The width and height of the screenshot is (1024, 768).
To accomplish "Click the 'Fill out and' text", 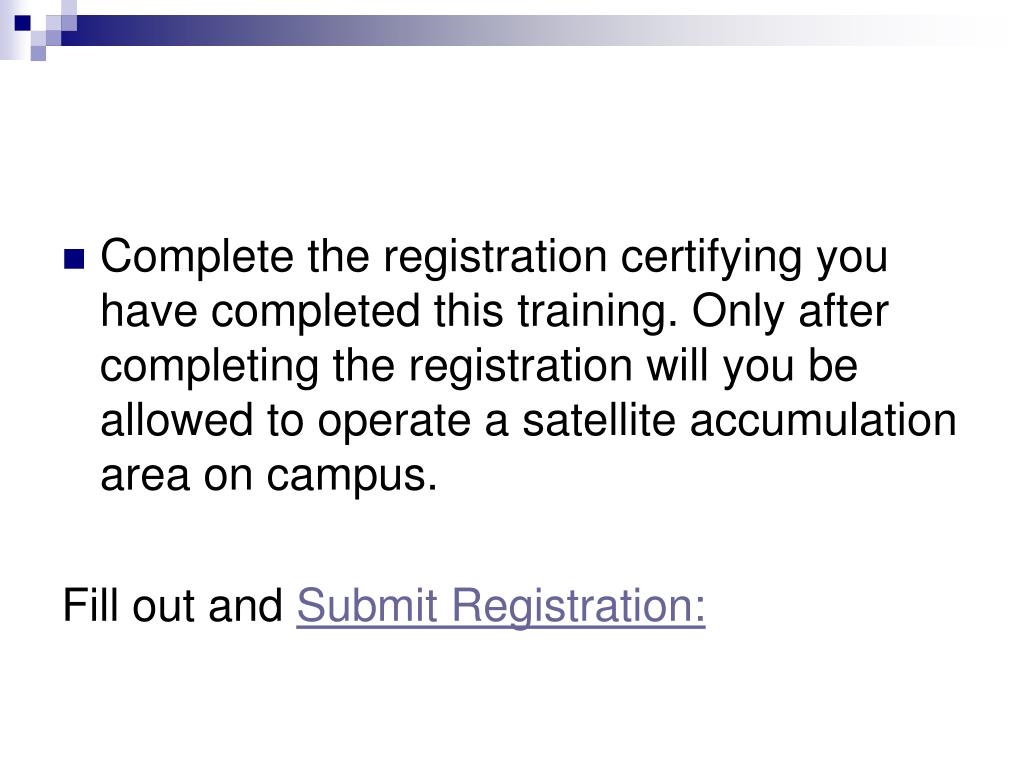I will click(172, 605).
